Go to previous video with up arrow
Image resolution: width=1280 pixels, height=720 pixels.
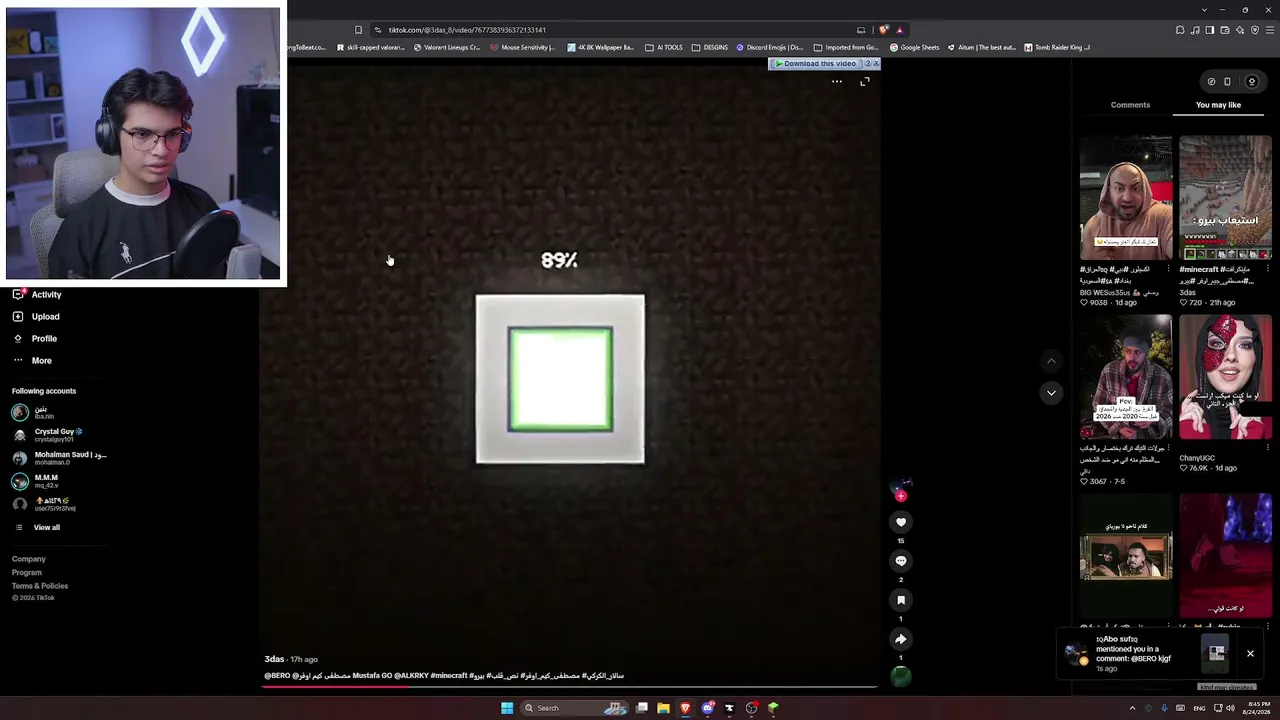[1051, 361]
